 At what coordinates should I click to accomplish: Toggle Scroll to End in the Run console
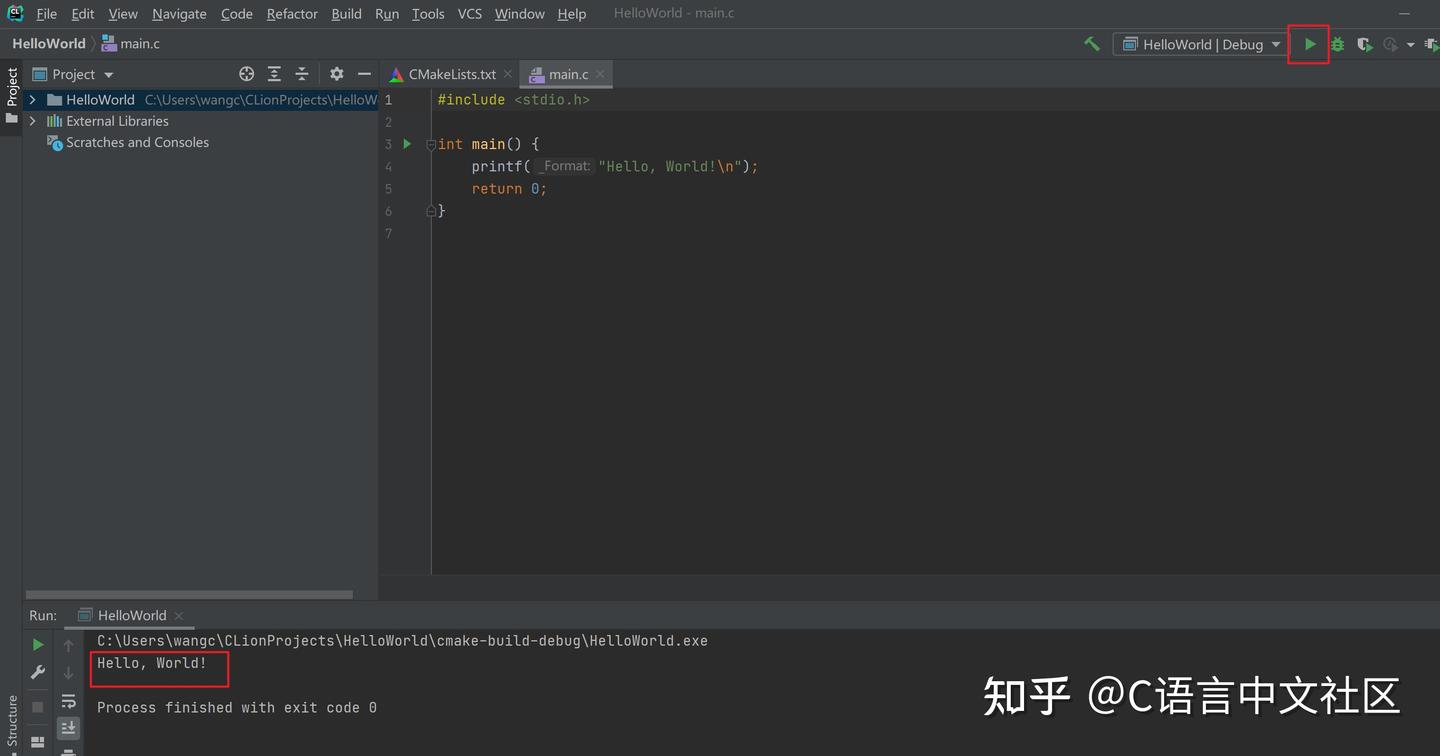pyautogui.click(x=68, y=727)
